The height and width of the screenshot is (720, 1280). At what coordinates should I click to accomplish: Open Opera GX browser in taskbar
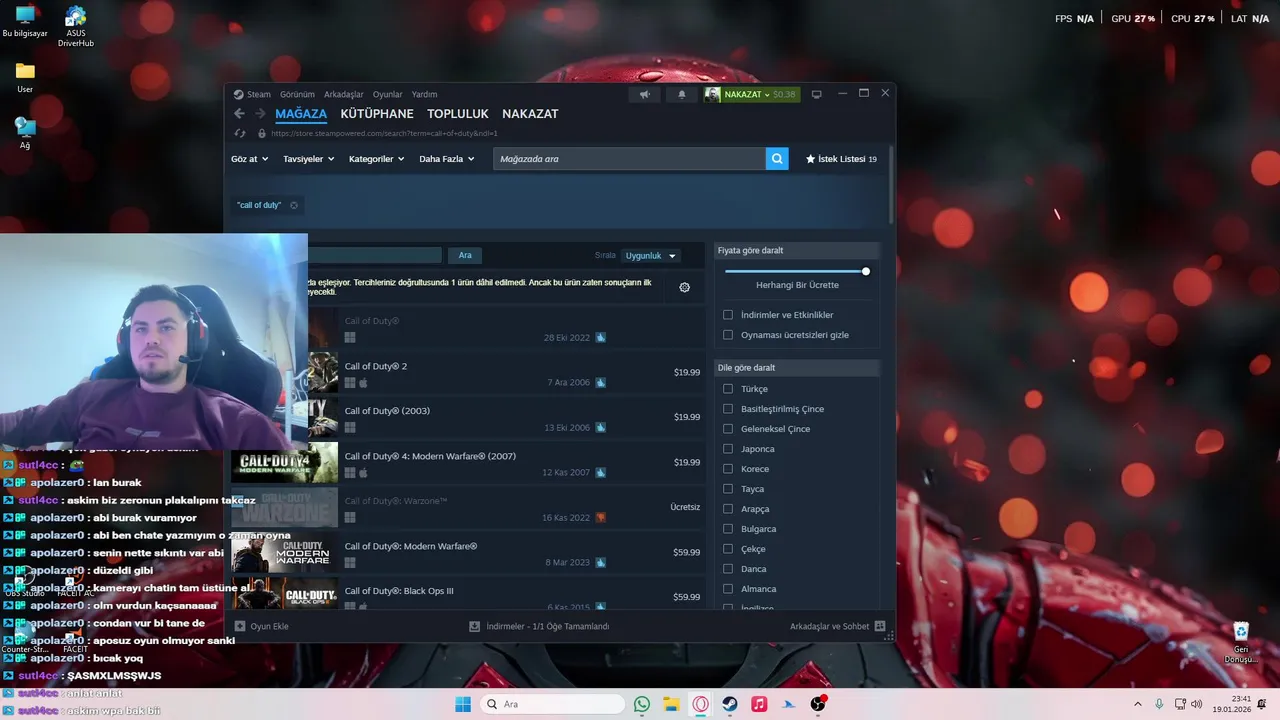[700, 704]
